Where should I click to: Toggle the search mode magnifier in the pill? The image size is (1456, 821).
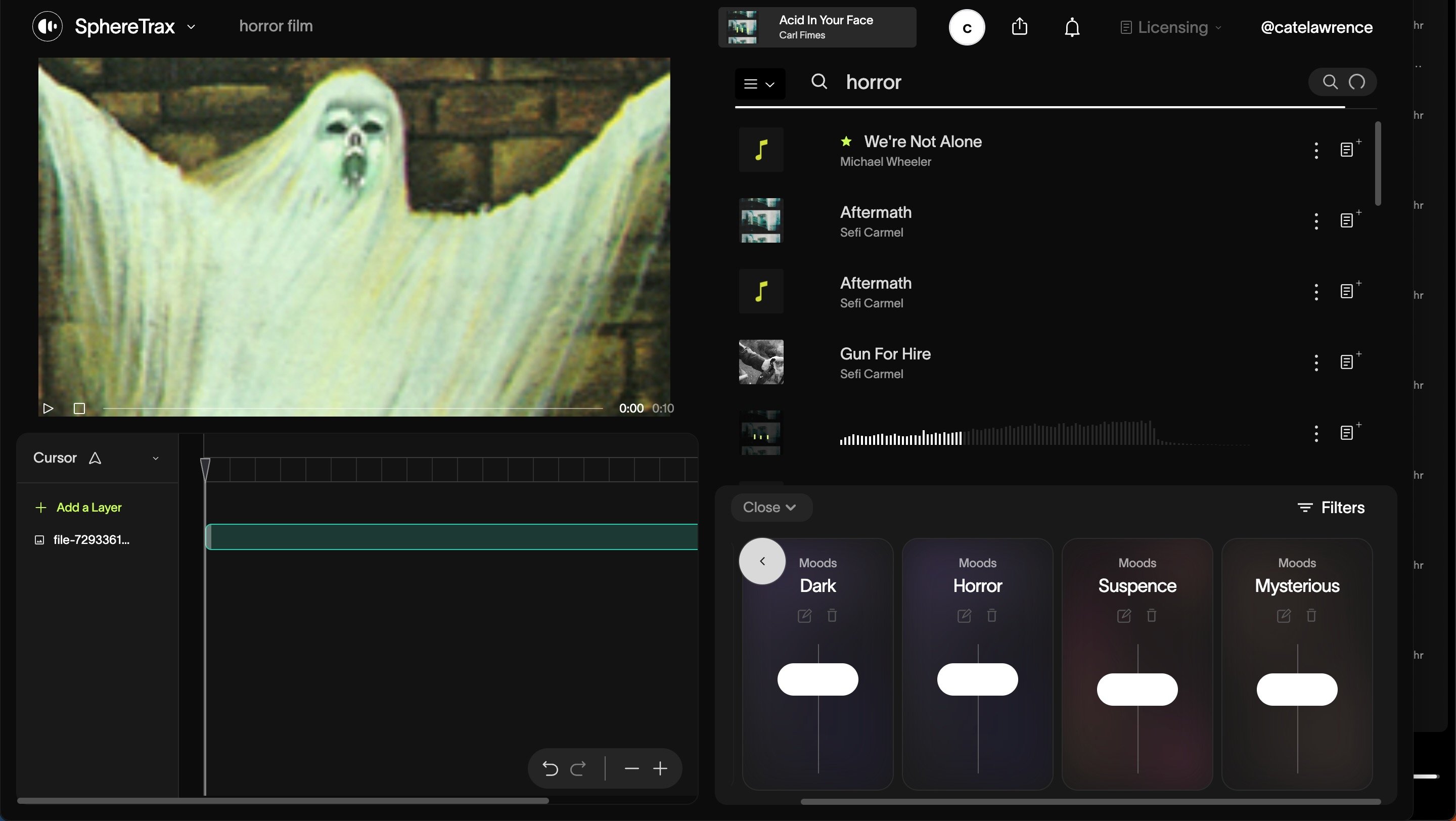(x=1330, y=82)
